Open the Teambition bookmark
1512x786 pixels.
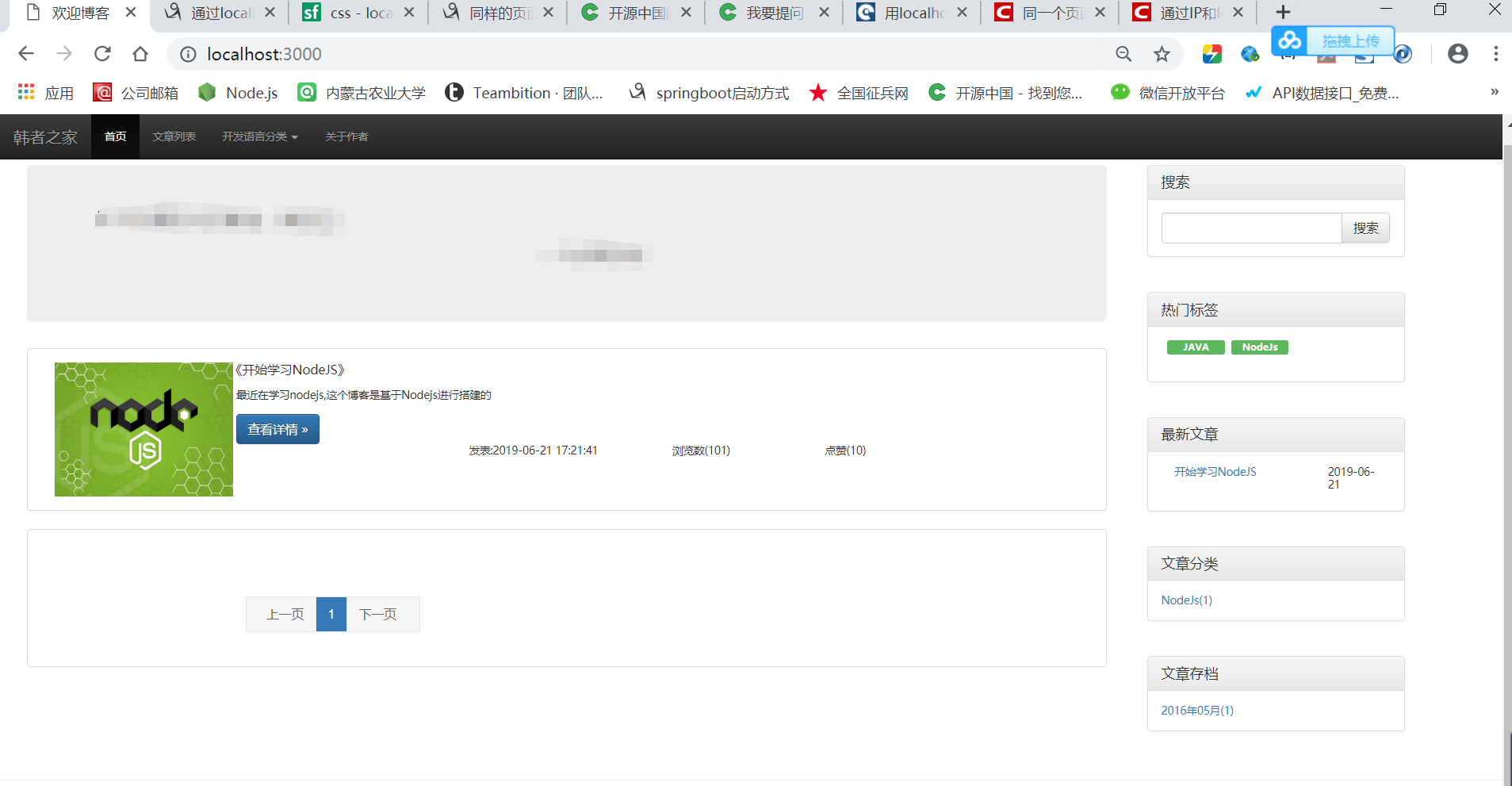[x=524, y=93]
